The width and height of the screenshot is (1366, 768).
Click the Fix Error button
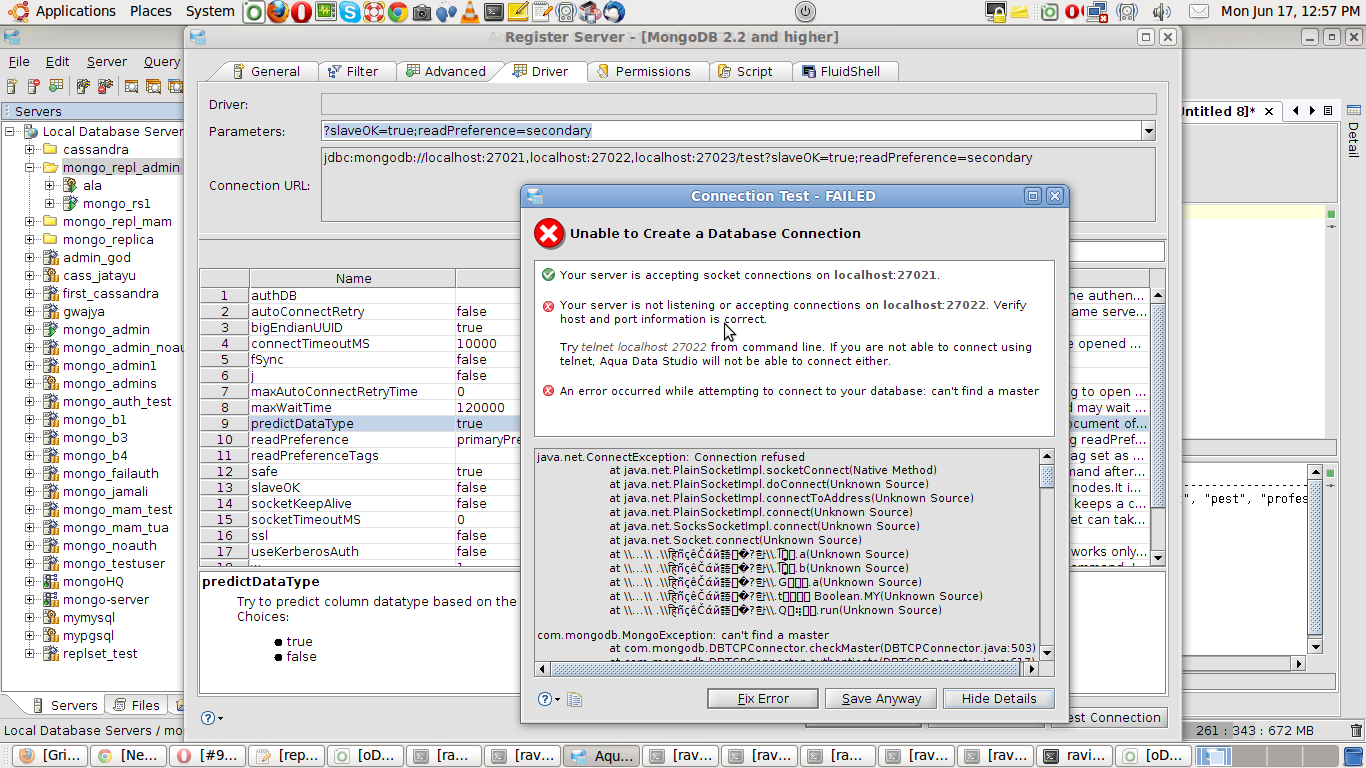pos(763,699)
